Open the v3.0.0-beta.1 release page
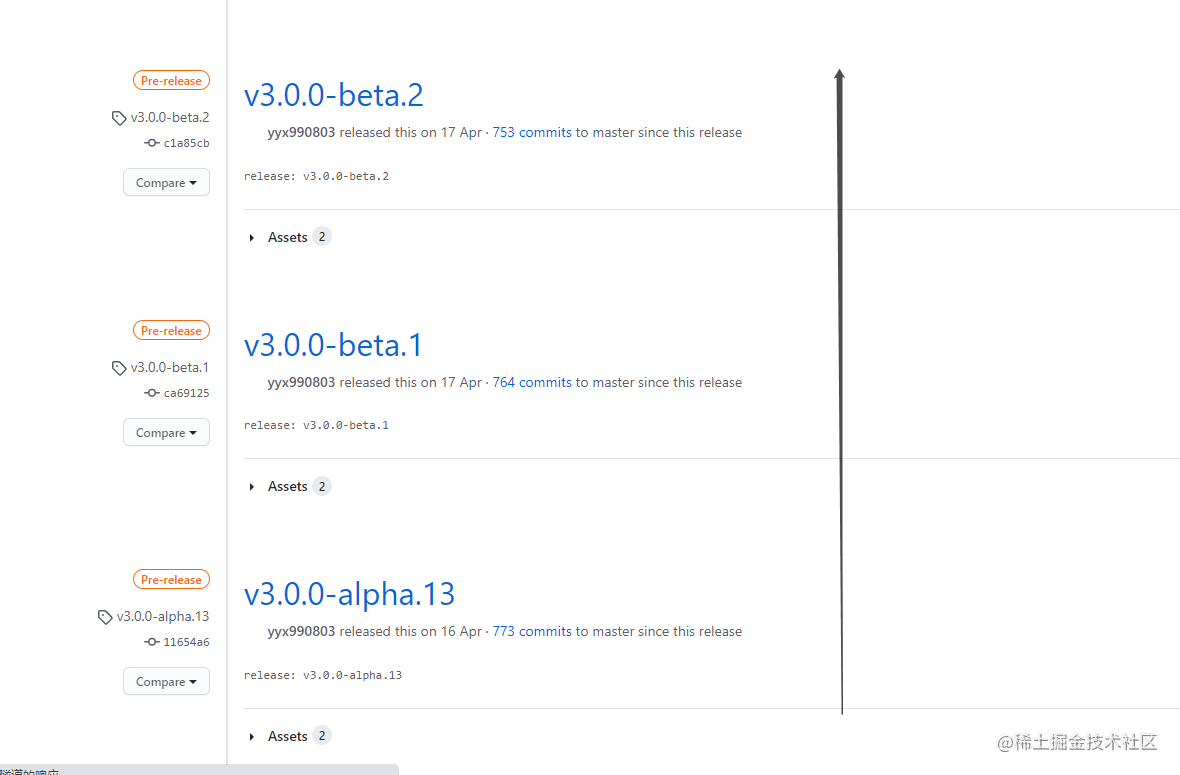This screenshot has height=775, width=1180. point(334,344)
